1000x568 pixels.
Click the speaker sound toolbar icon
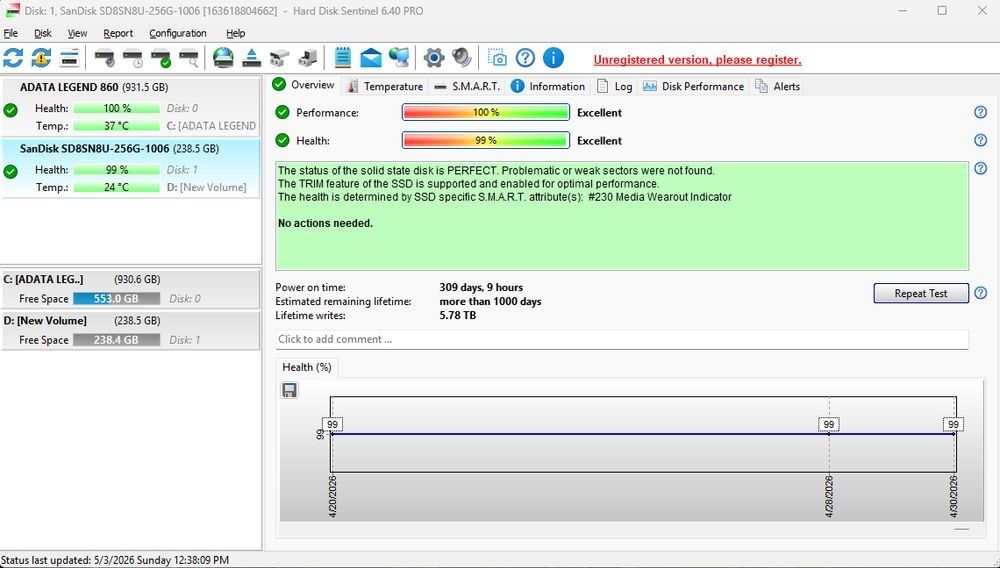pos(462,58)
